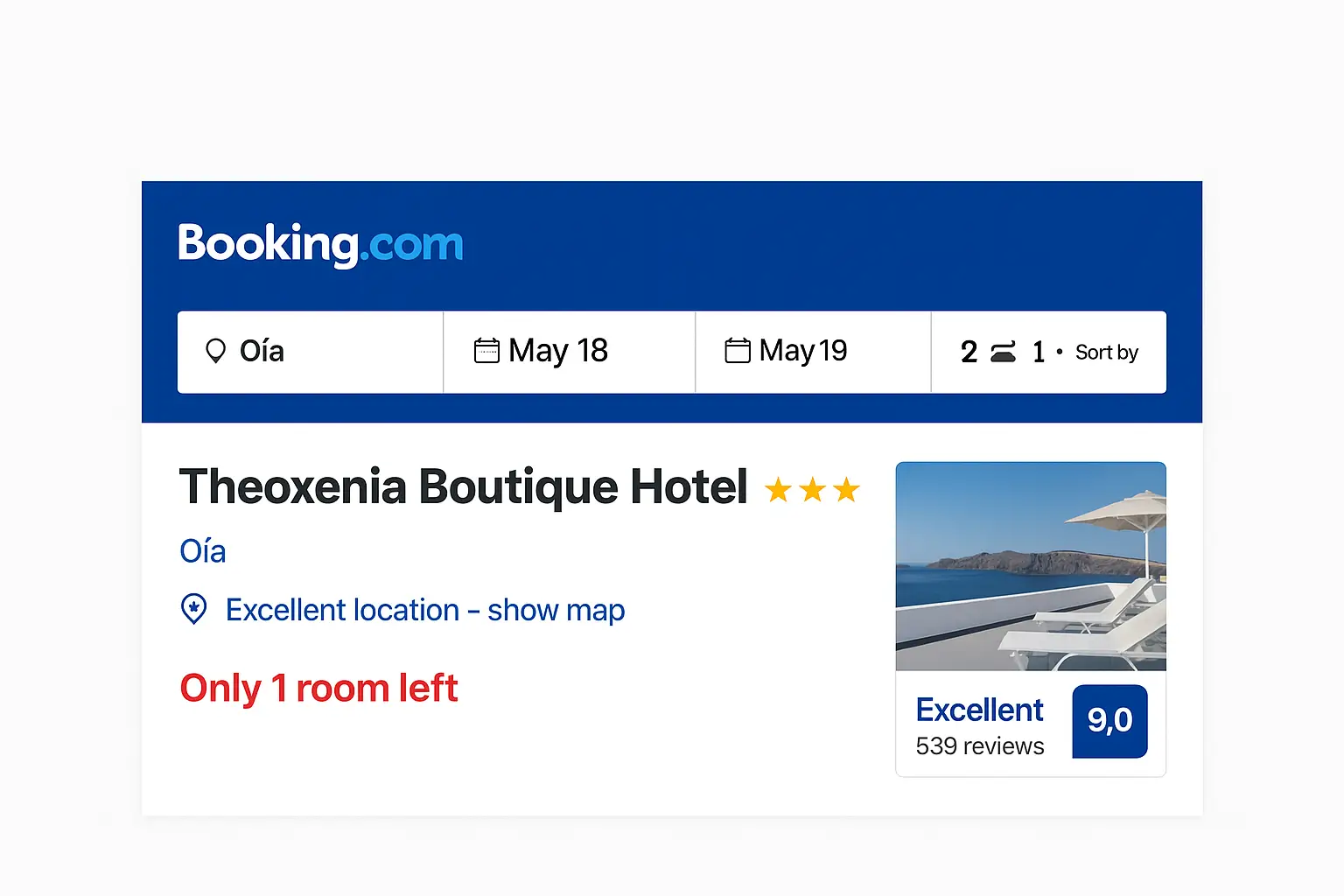Click the check-out calendar icon
This screenshot has height=896, width=1344.
pos(738,351)
